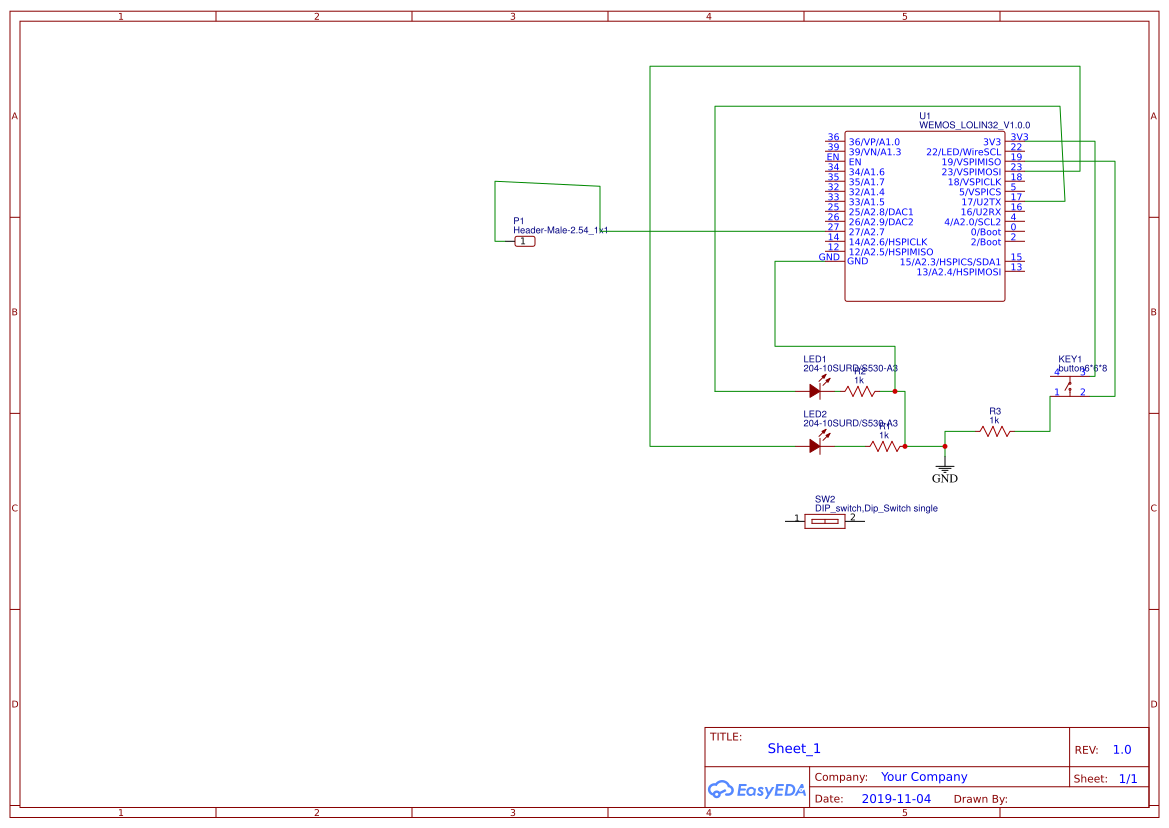
Task: Click the EasyEDA logo in title block
Action: tap(757, 789)
